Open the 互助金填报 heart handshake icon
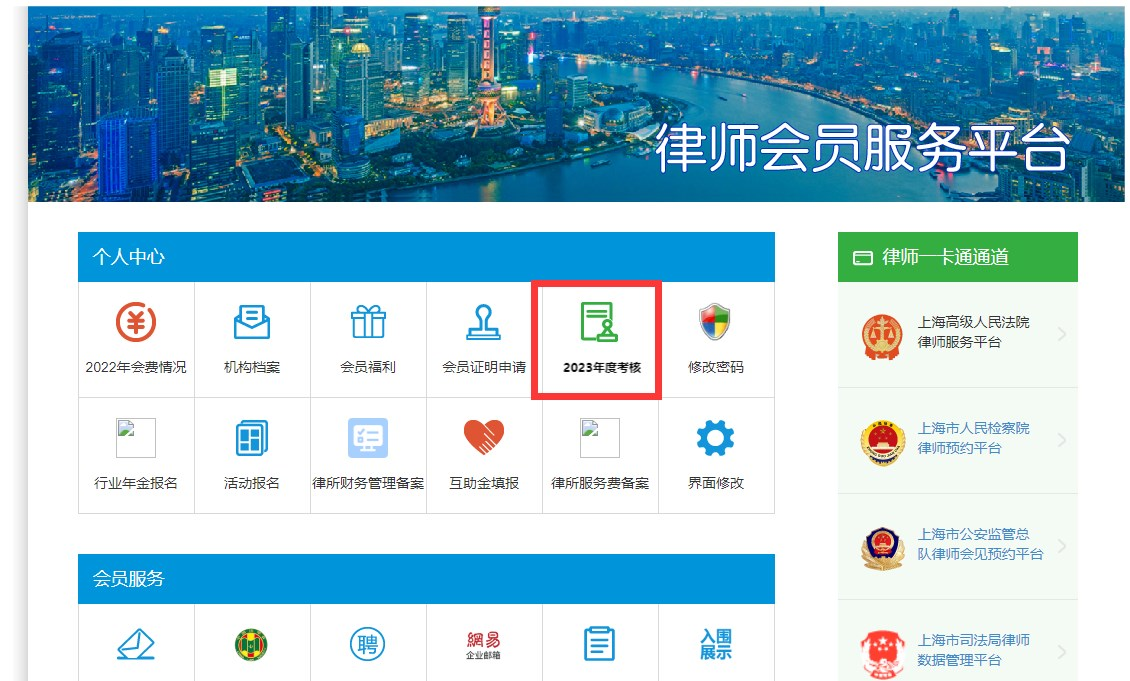This screenshot has width=1130, height=681. click(x=484, y=439)
